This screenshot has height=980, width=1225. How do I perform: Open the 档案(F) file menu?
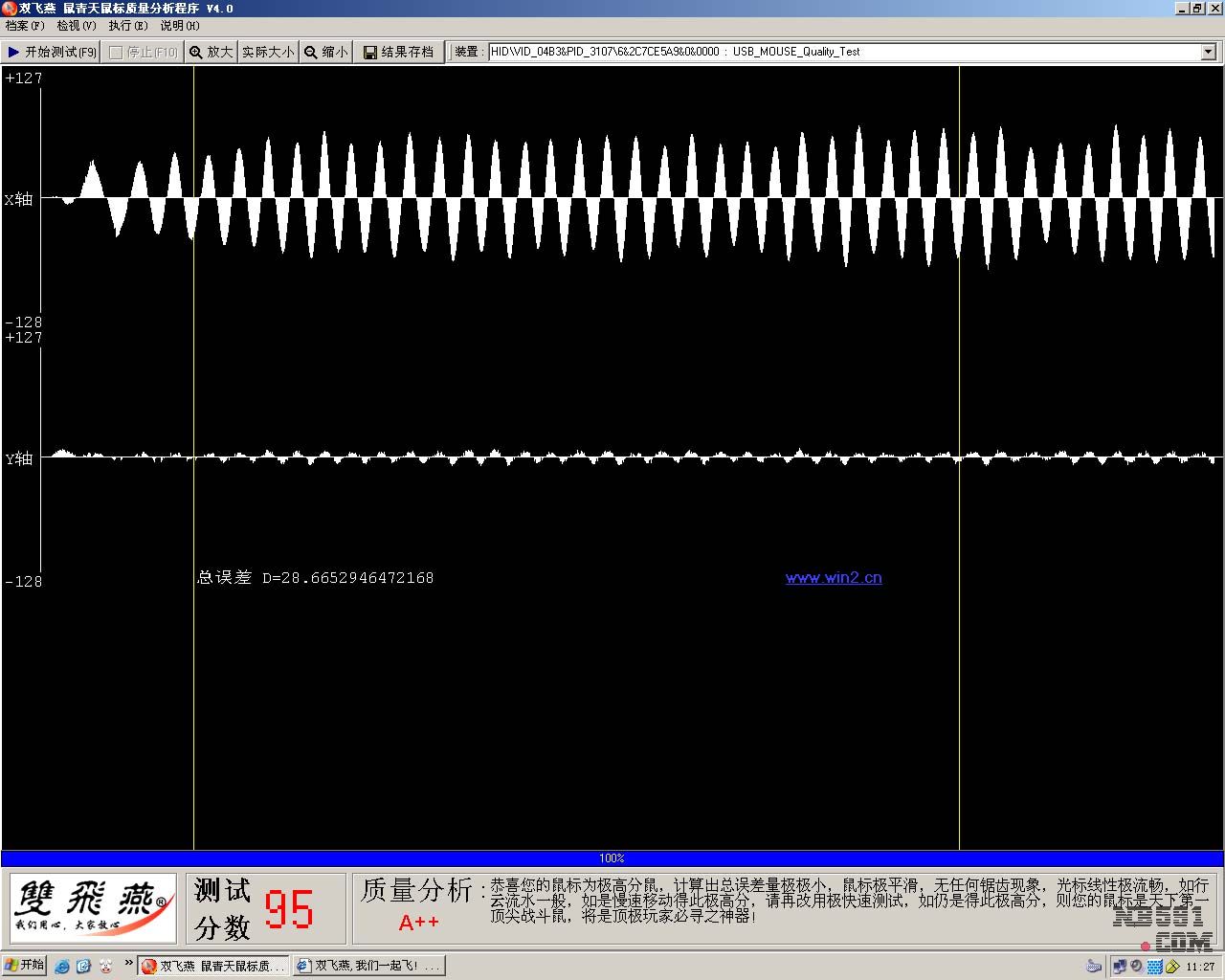25,26
